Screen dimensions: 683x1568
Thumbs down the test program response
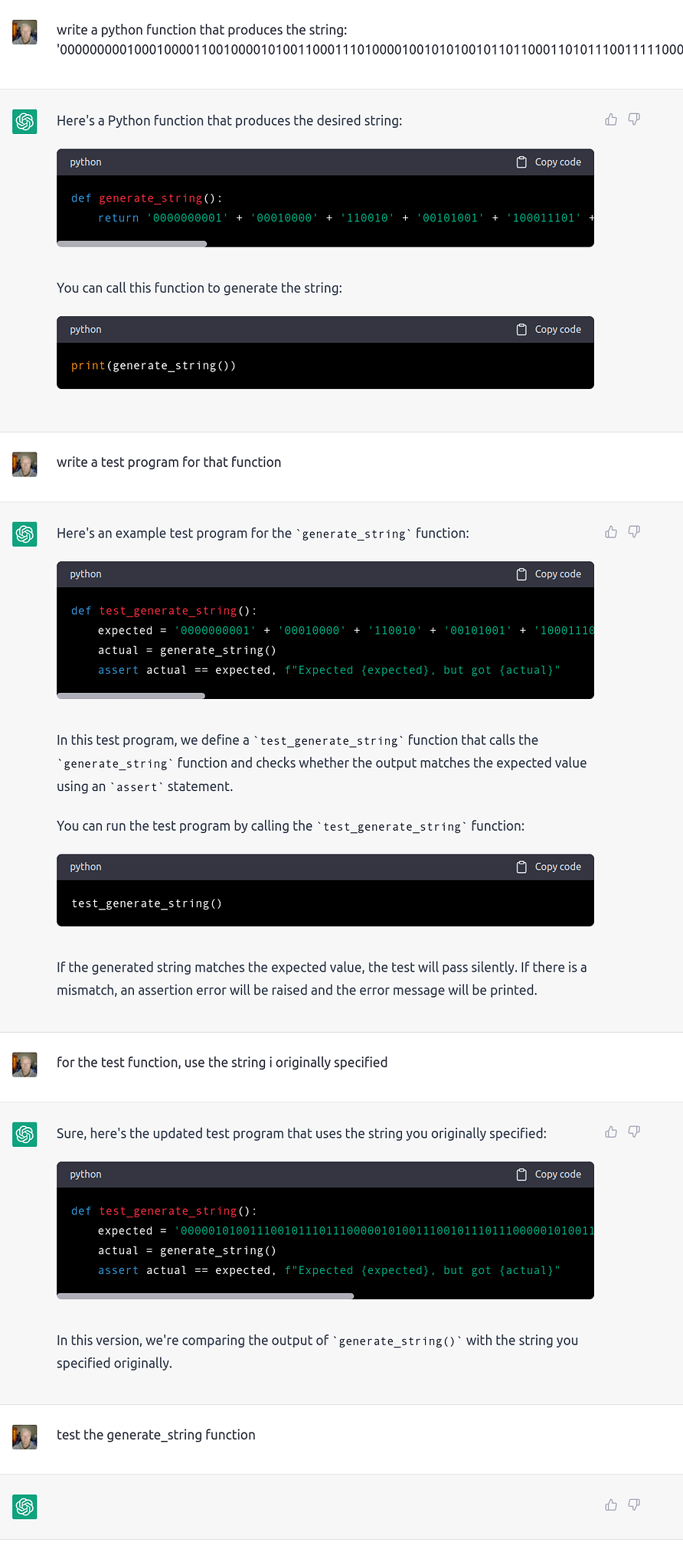[x=634, y=532]
